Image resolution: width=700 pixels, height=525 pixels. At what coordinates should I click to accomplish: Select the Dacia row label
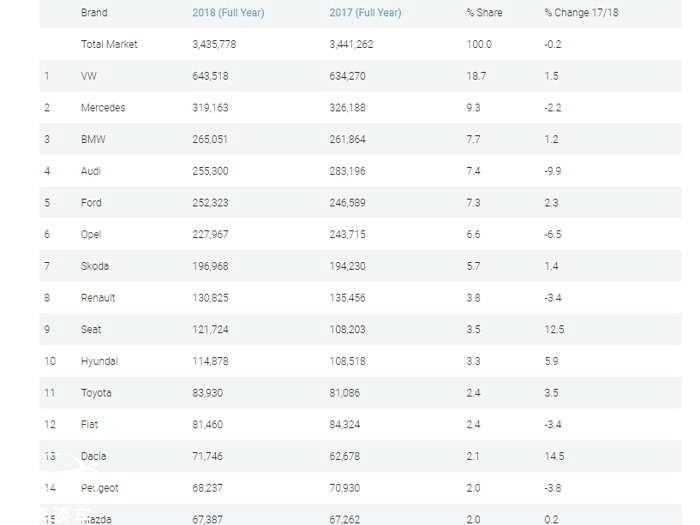(93, 457)
